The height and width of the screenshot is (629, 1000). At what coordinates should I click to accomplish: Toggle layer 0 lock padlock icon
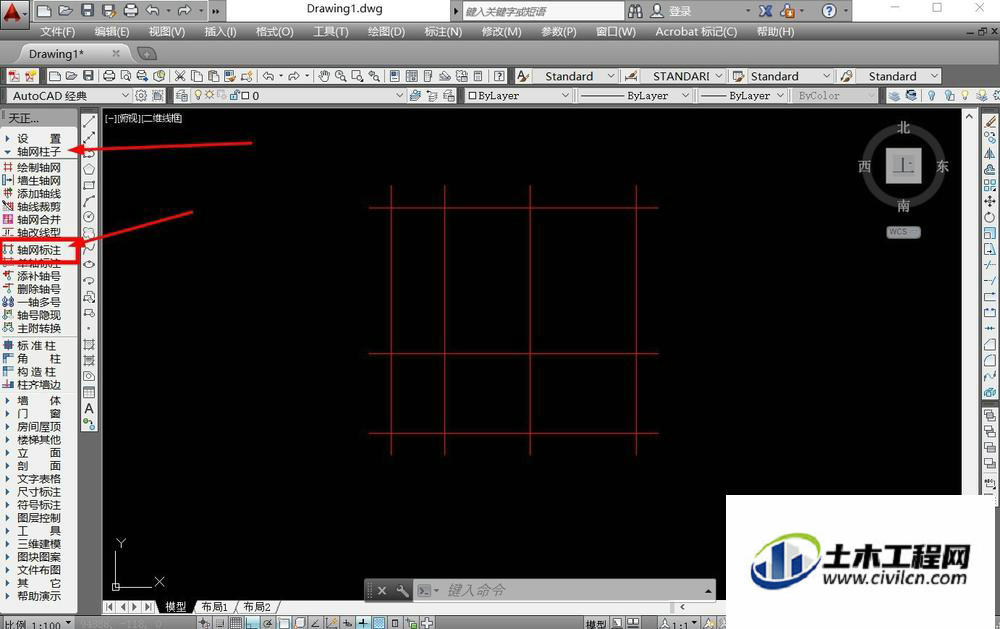234,95
